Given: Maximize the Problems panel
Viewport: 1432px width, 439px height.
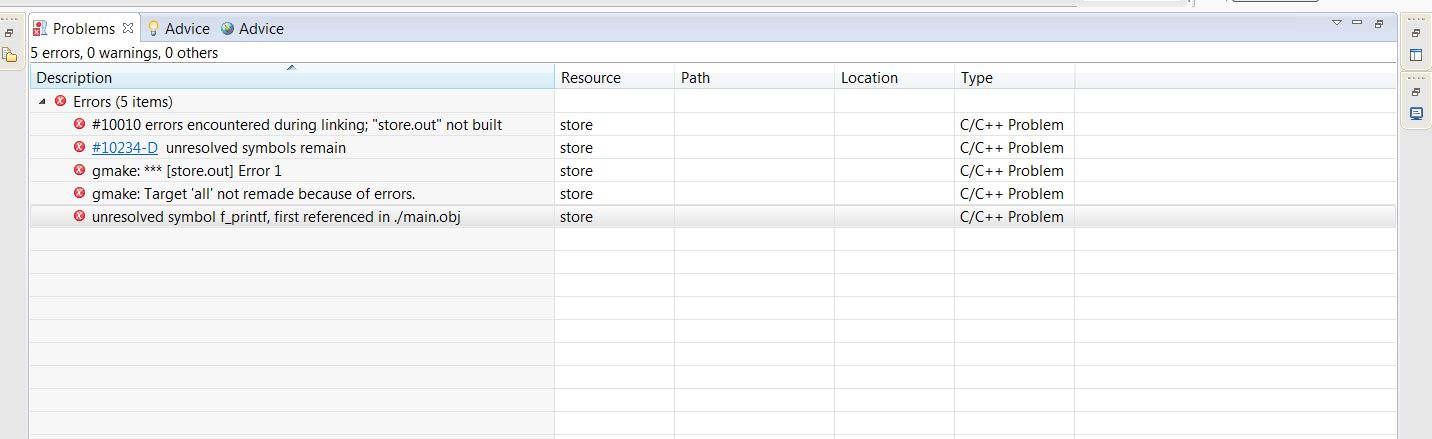Looking at the screenshot, I should (1378, 23).
